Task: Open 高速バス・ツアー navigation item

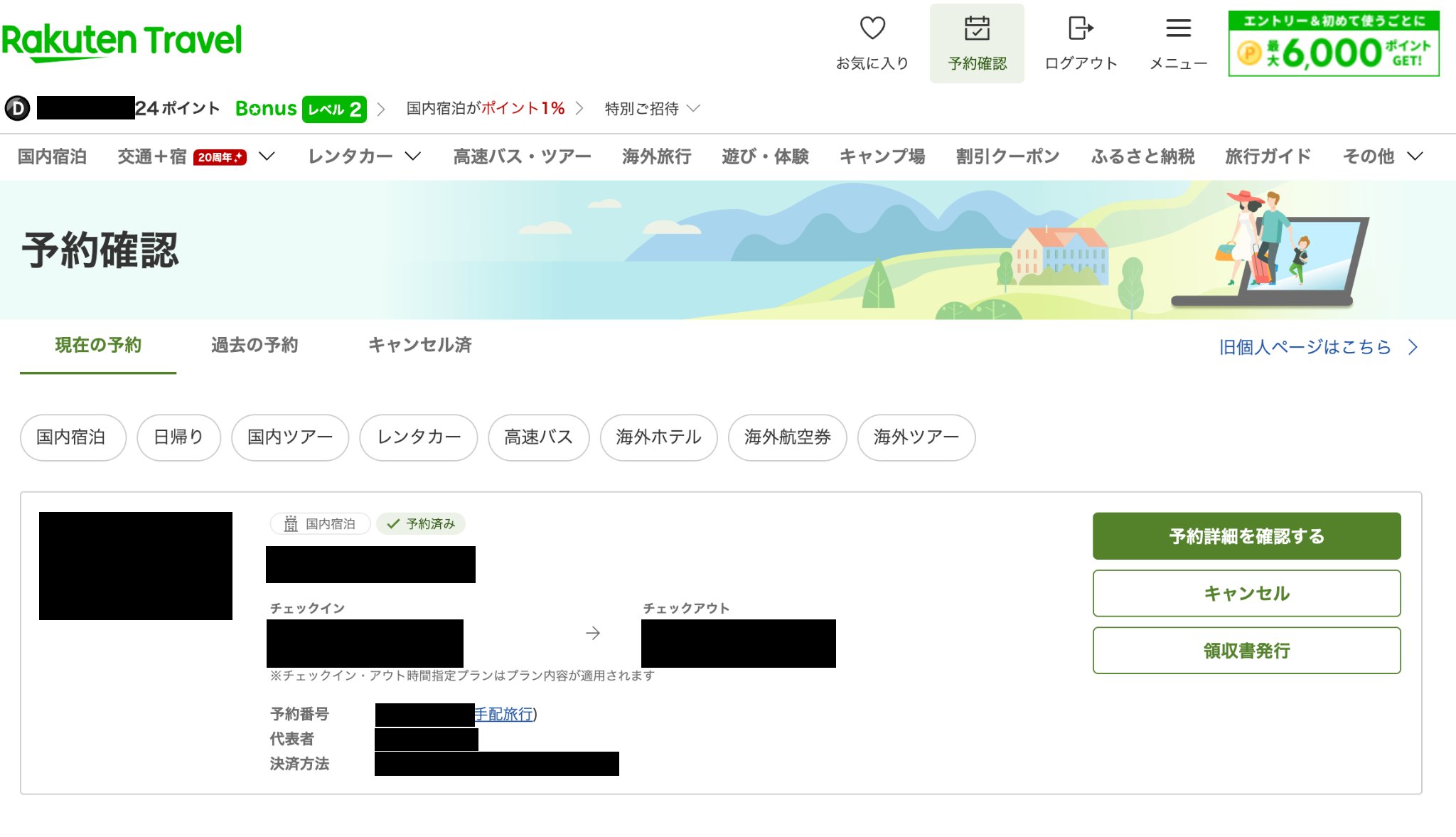Action: point(522,156)
